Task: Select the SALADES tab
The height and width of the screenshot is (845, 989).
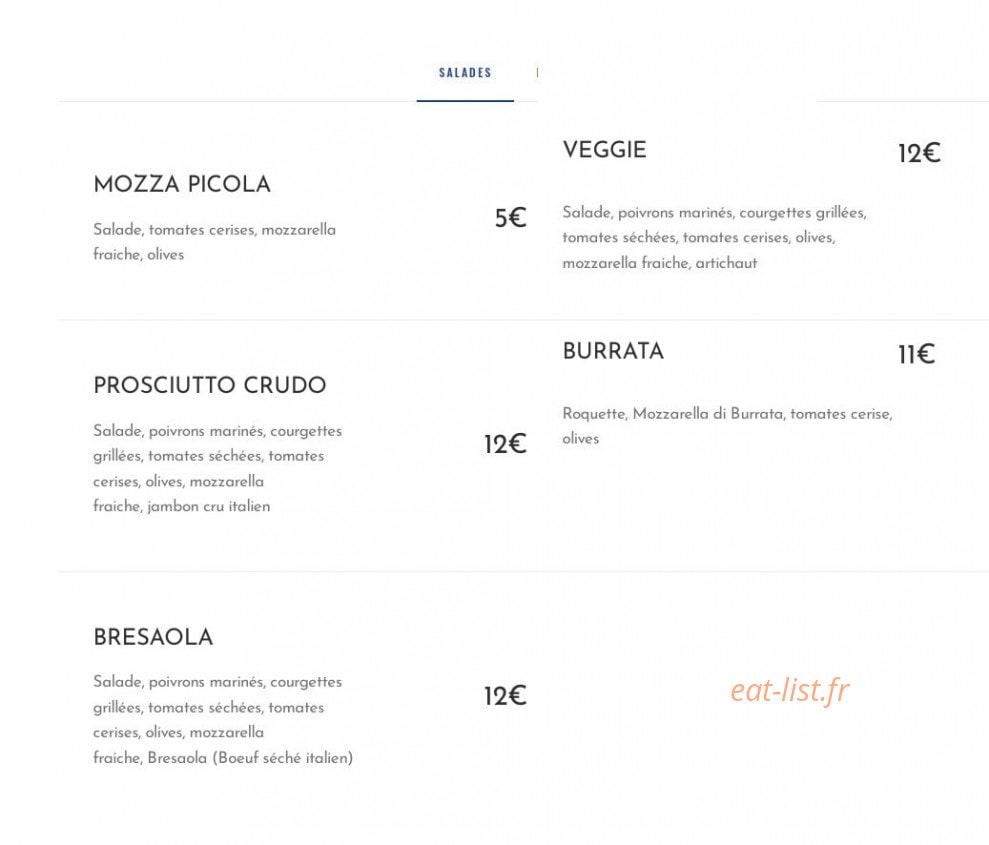Action: [x=465, y=73]
